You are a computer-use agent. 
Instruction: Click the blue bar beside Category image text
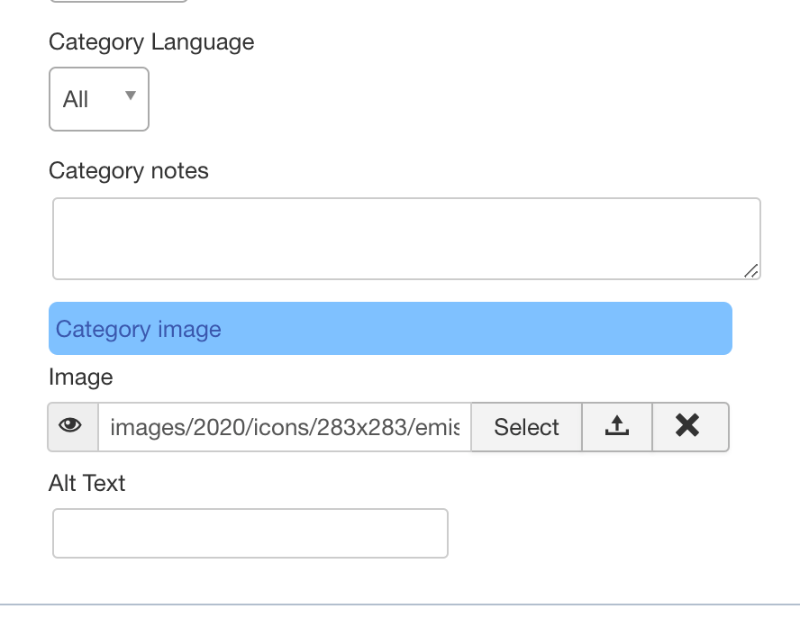click(x=477, y=329)
